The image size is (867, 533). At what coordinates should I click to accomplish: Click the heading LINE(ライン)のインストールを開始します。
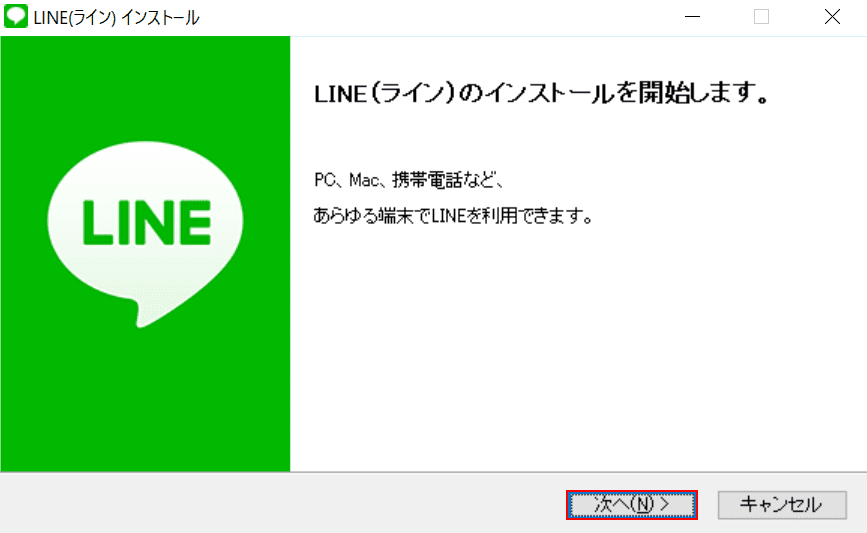[x=542, y=93]
